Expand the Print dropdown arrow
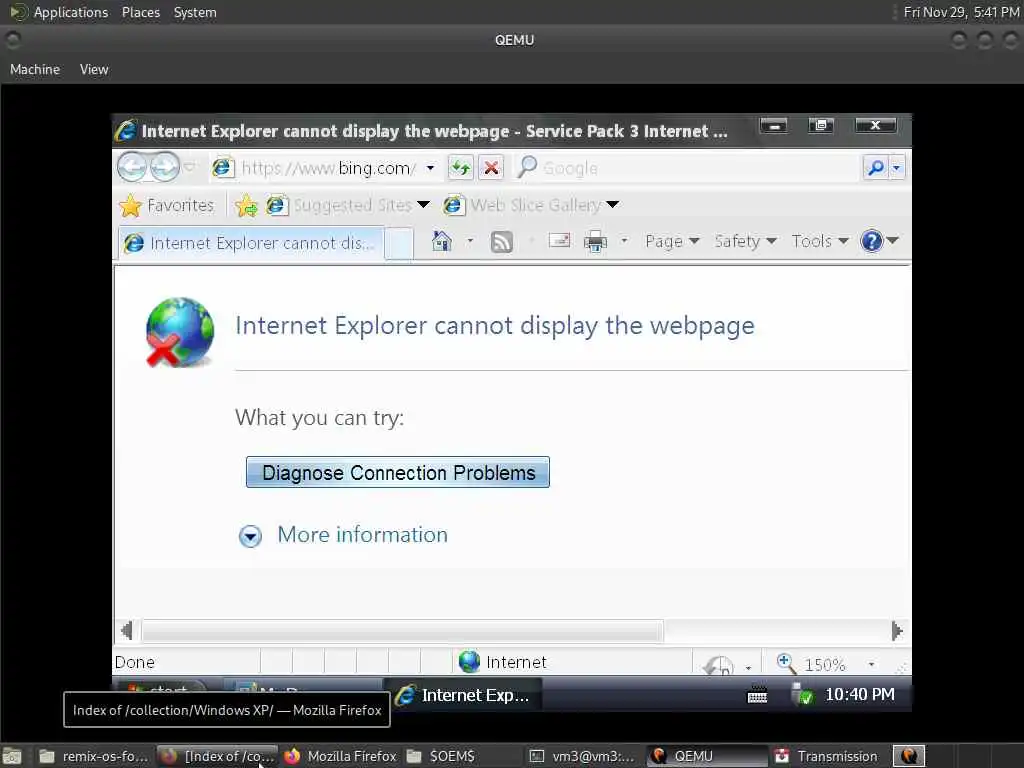1024x768 pixels. [x=624, y=241]
